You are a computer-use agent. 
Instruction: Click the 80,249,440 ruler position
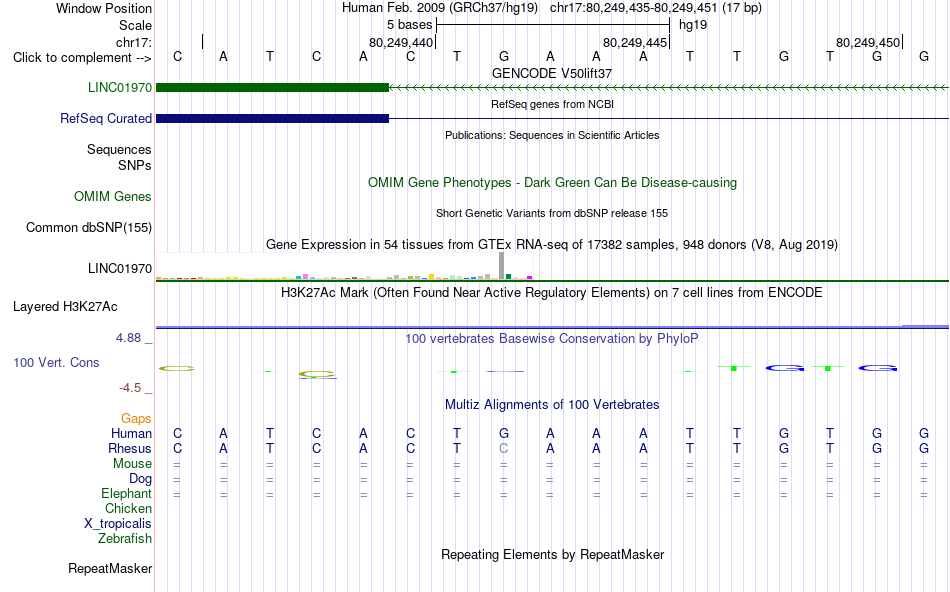401,43
